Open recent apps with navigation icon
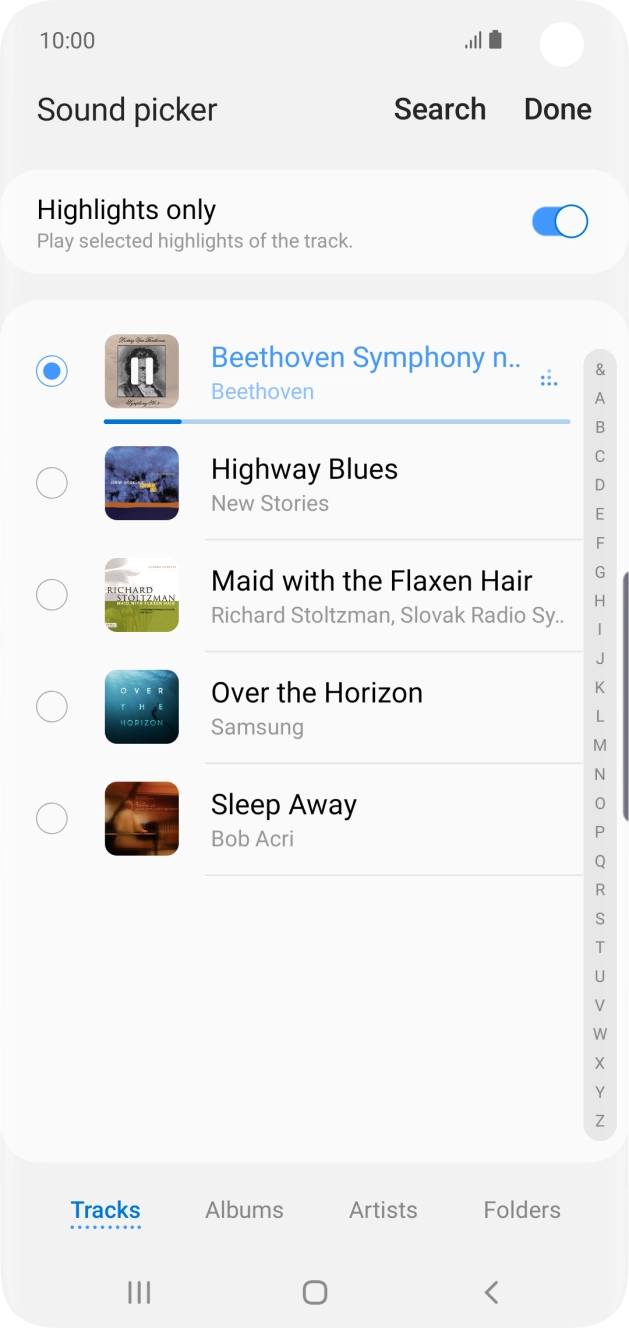This screenshot has width=629, height=1328. pyautogui.click(x=139, y=1292)
